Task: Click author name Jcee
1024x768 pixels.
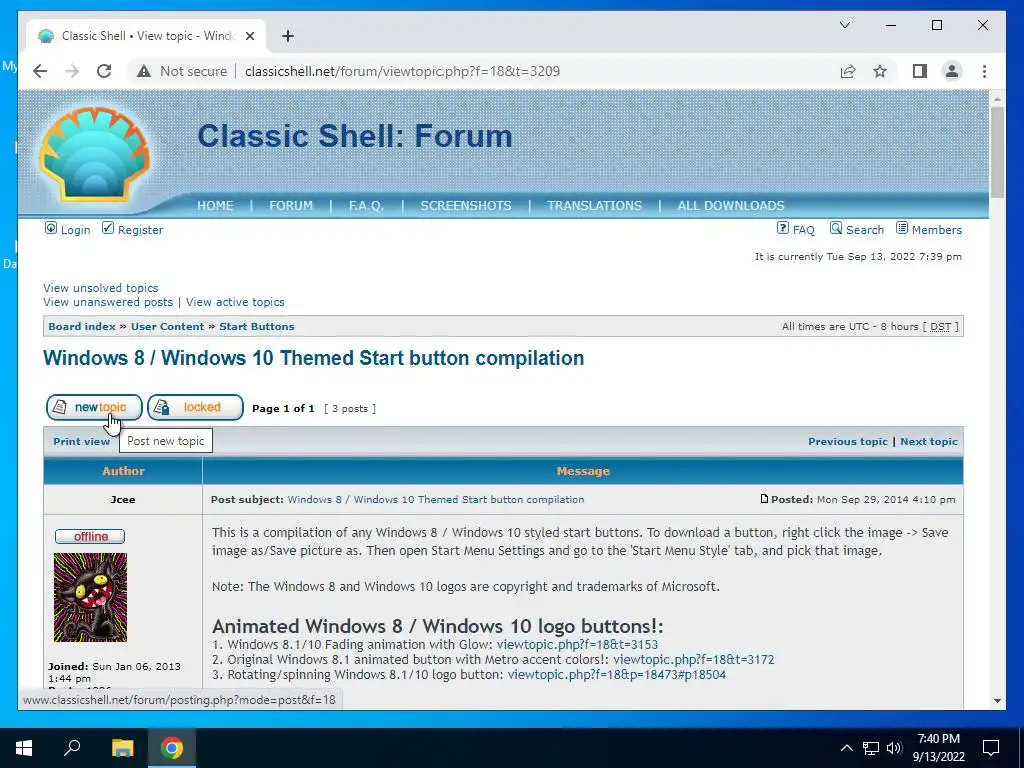Action: point(123,500)
